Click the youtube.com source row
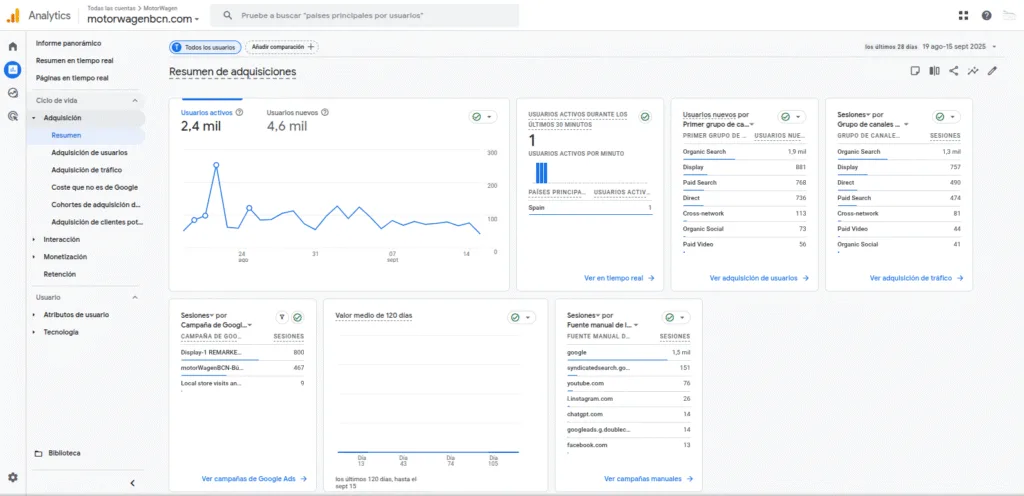This screenshot has height=496, width=1024. (629, 383)
